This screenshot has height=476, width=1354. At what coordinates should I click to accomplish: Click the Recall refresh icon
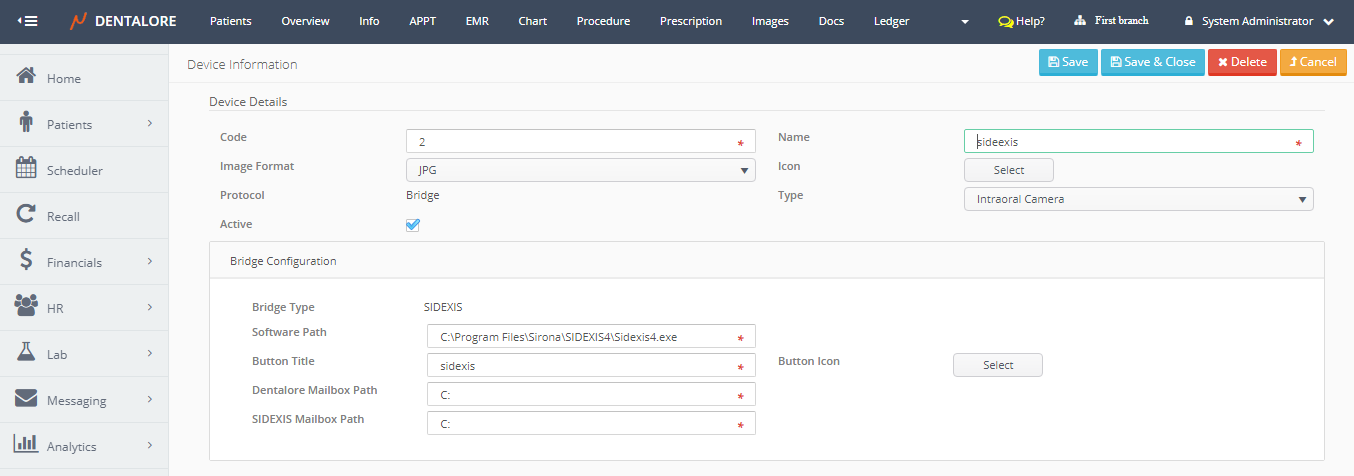coord(27,215)
